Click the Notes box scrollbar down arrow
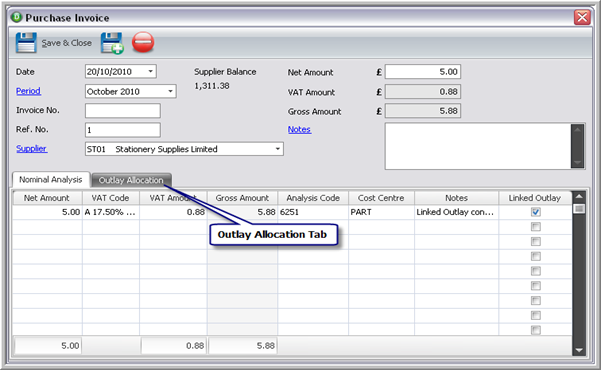The width and height of the screenshot is (601, 370). tap(578, 163)
